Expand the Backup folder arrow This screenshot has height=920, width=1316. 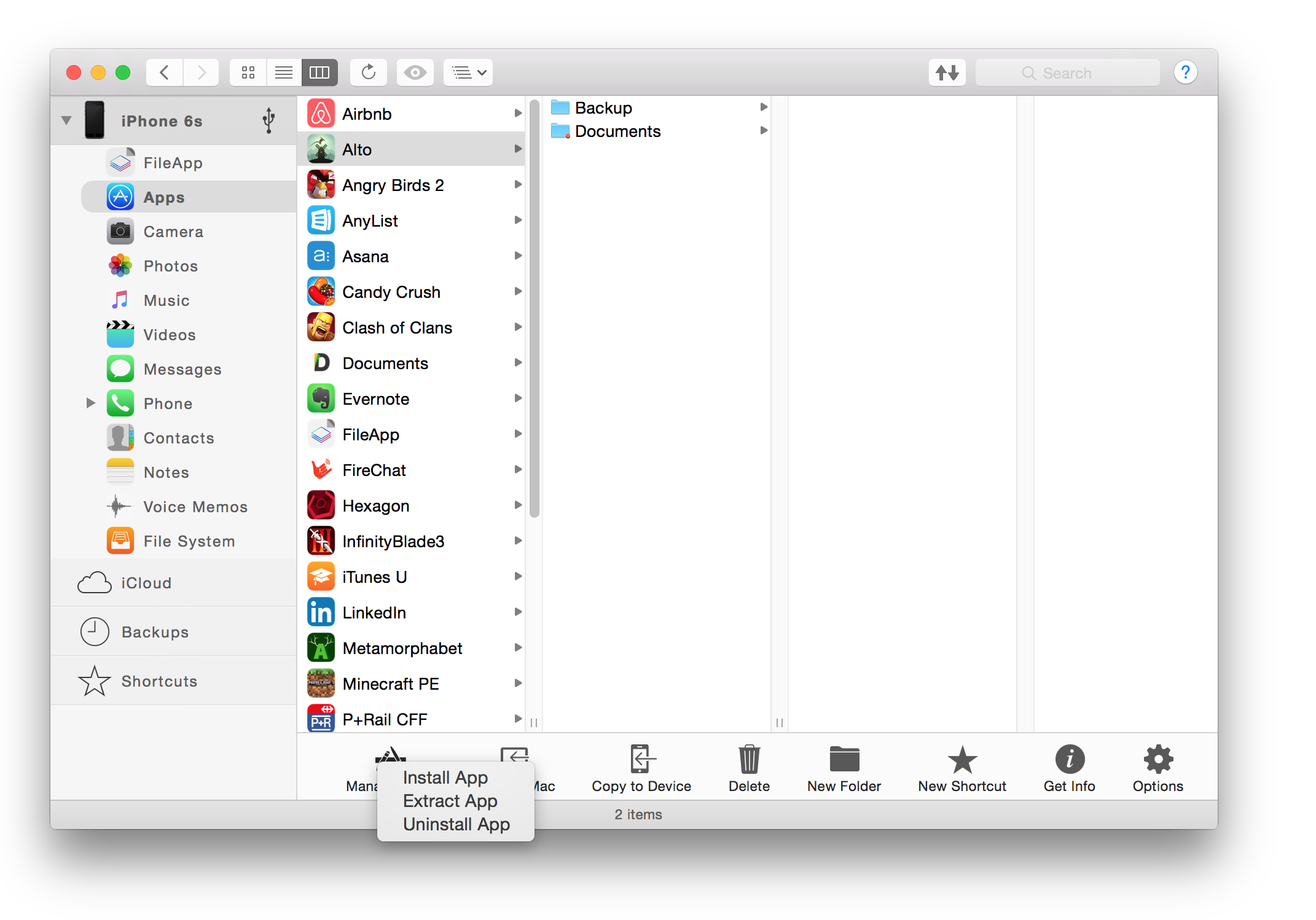pos(764,107)
